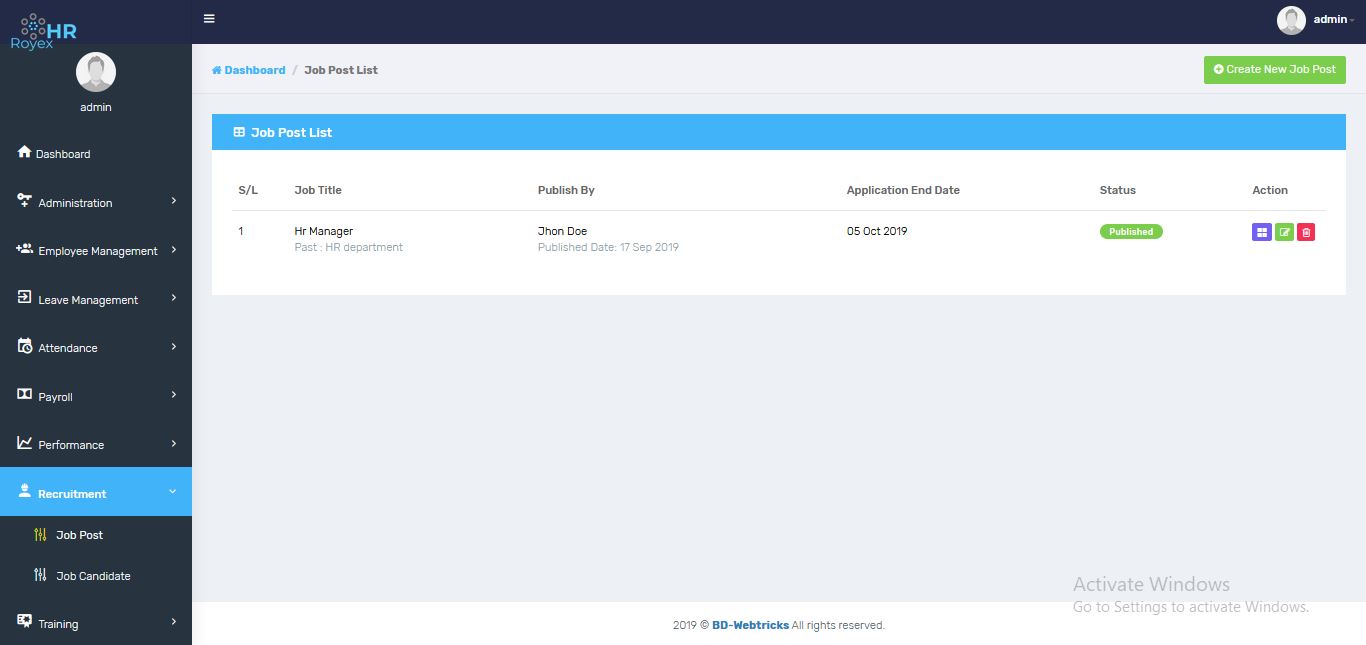Image resolution: width=1366 pixels, height=645 pixels.
Task: Click the sidebar admin avatar
Action: click(x=96, y=72)
